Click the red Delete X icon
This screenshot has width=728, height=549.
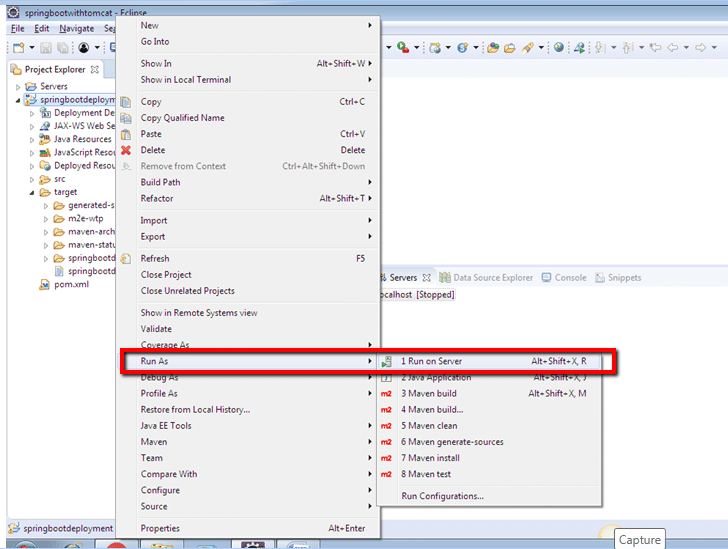126,150
